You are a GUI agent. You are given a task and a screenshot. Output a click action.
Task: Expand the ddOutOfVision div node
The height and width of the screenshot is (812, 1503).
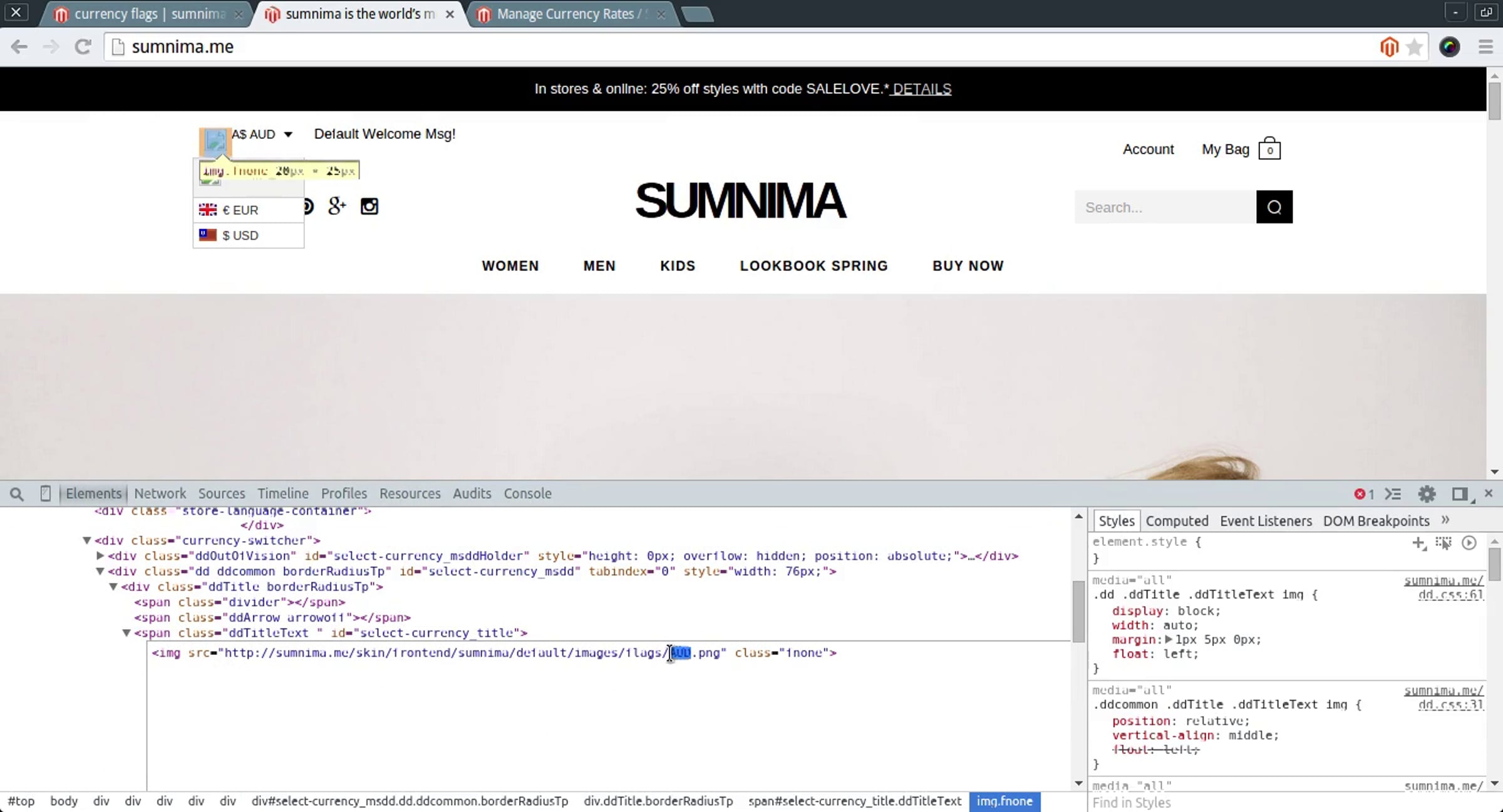tap(100, 556)
